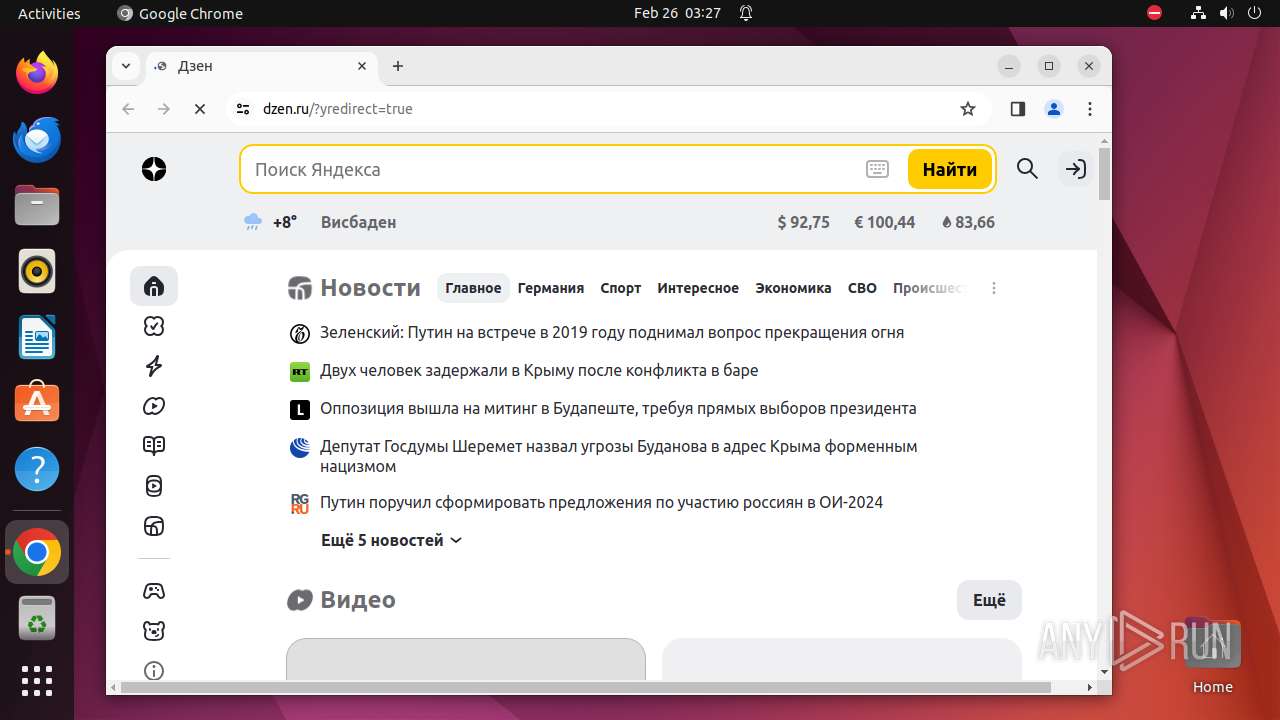
Task: Launch Firefox from the dock
Action: (x=37, y=73)
